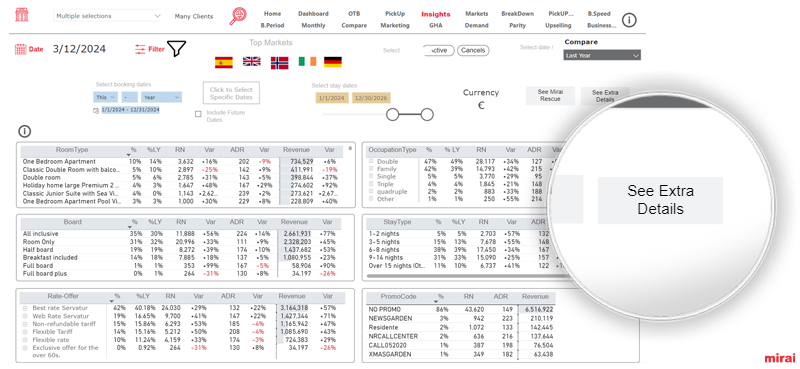Tick the Web Rate Servatur checkbox
800x369 pixels.
click(24, 316)
